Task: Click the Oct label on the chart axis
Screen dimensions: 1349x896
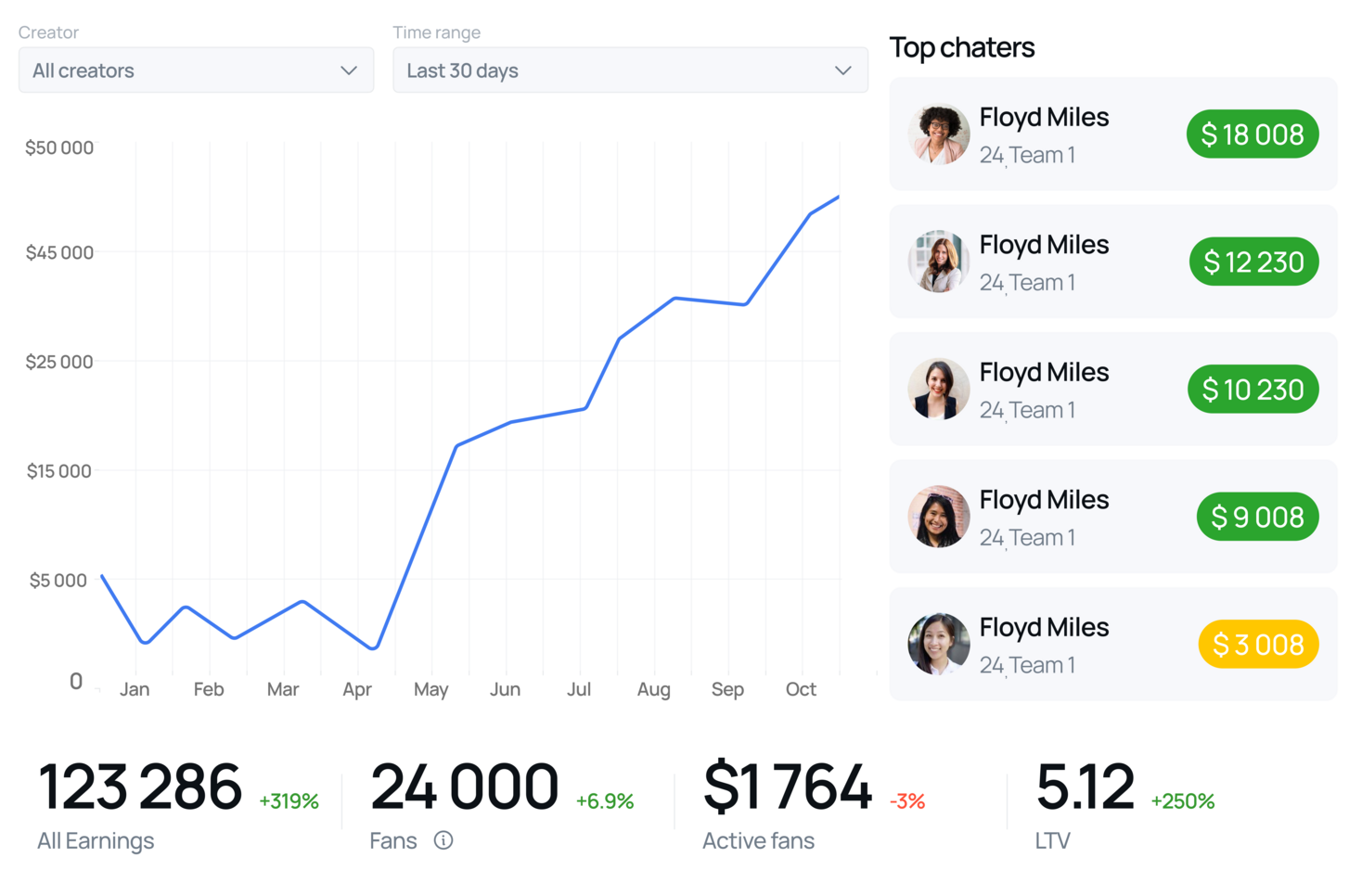Action: [801, 689]
